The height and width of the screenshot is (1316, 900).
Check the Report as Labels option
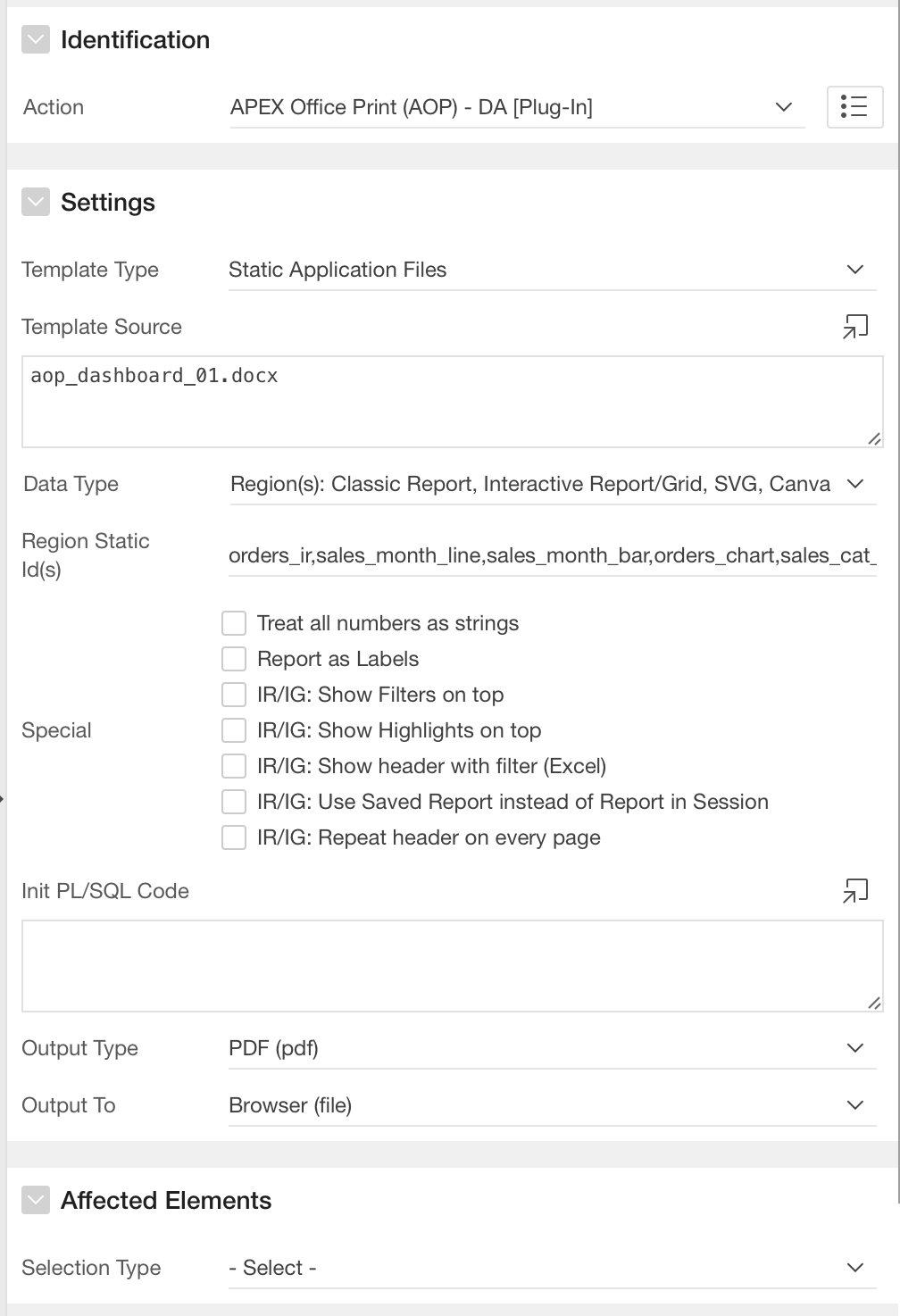tap(234, 659)
